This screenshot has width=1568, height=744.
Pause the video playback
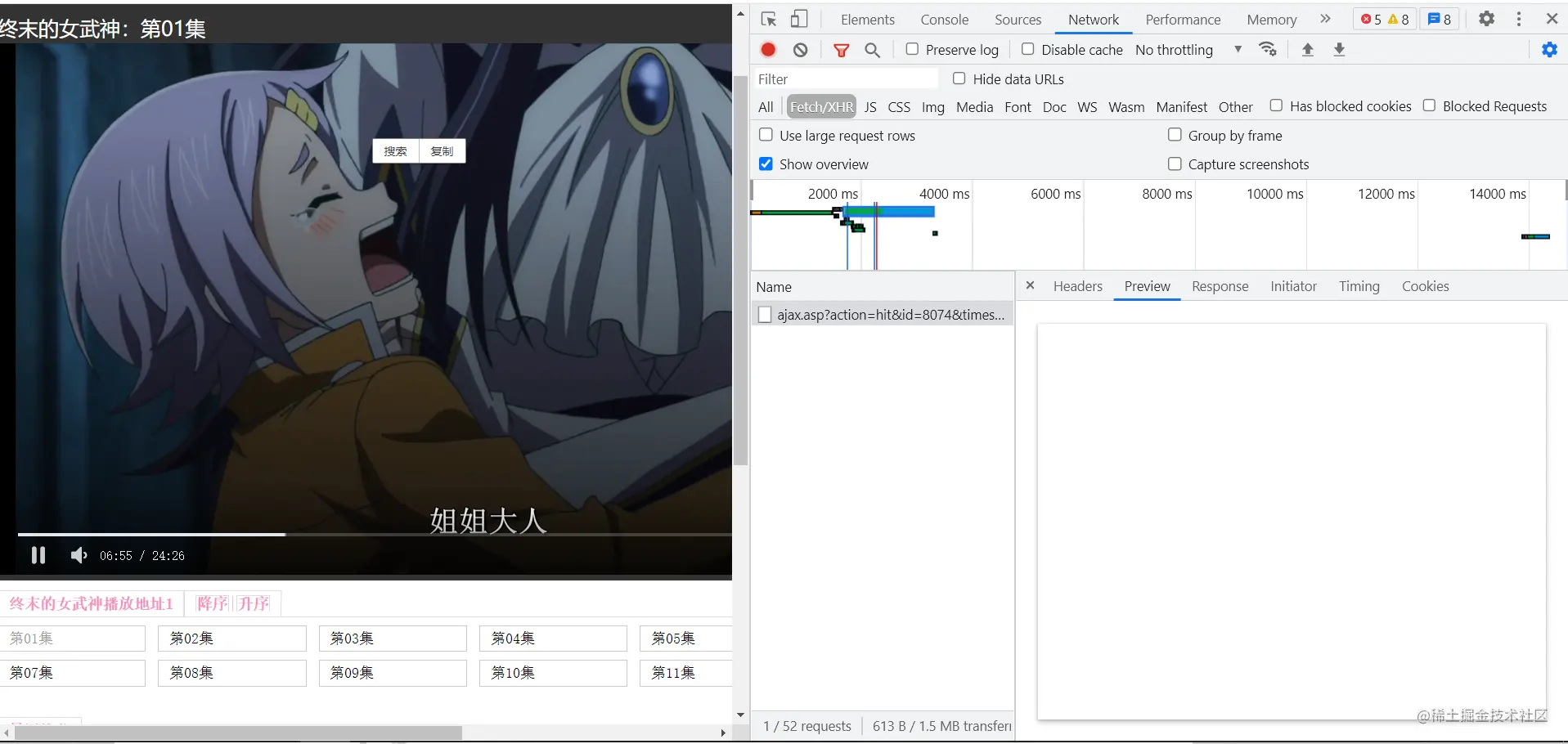[38, 555]
